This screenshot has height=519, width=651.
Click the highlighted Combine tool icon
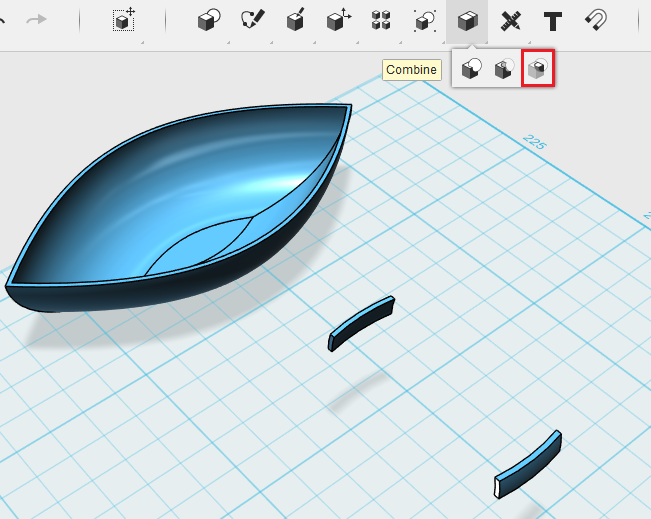pos(467,21)
